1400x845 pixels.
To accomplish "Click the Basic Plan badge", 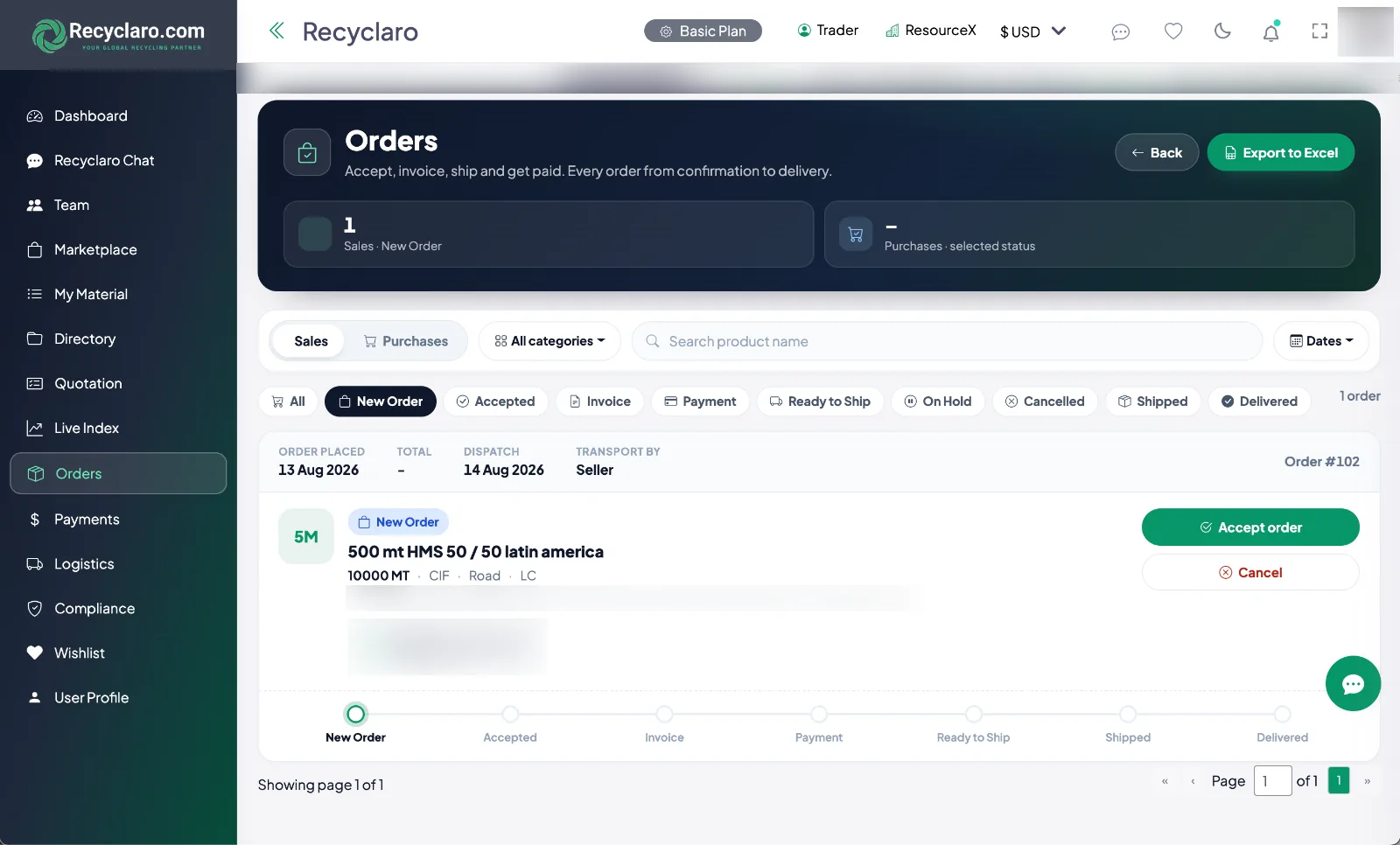I will coord(703,31).
